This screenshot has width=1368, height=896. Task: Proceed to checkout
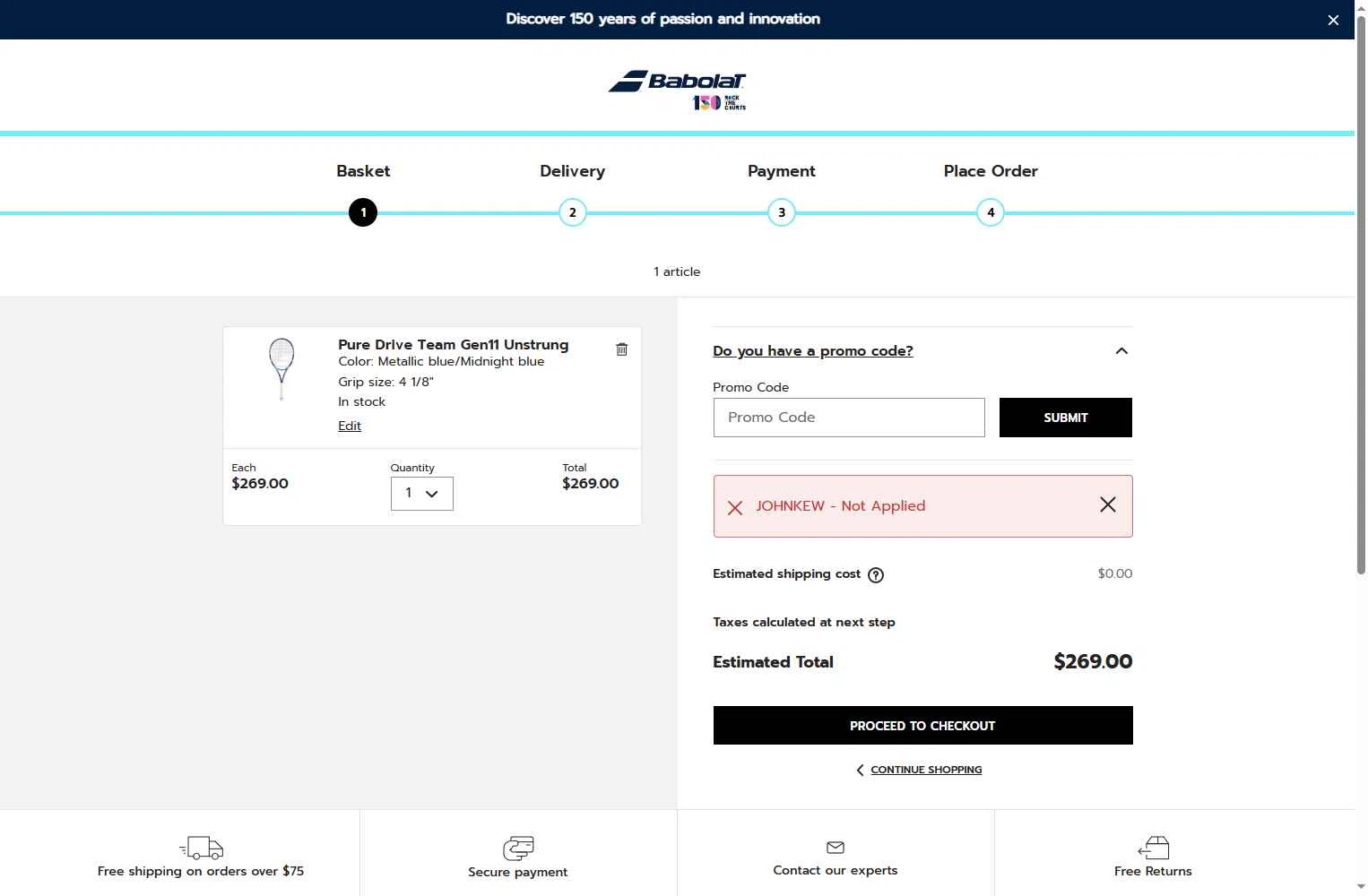[x=922, y=726]
